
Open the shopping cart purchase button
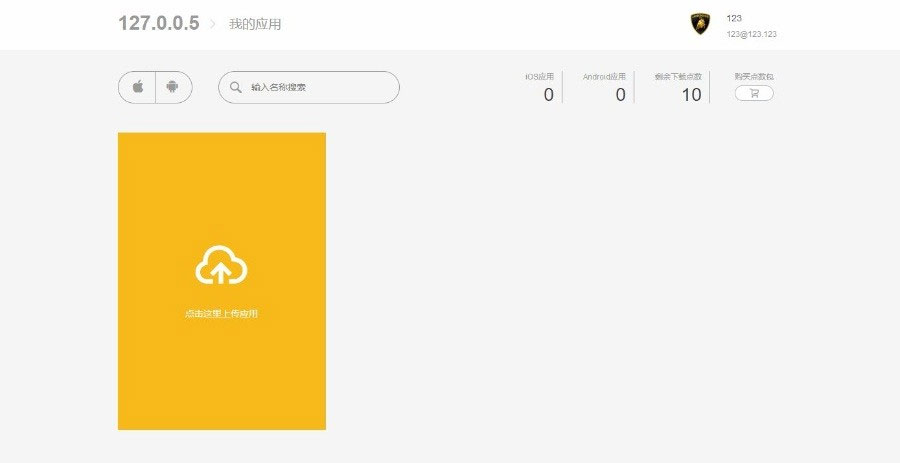[x=754, y=93]
